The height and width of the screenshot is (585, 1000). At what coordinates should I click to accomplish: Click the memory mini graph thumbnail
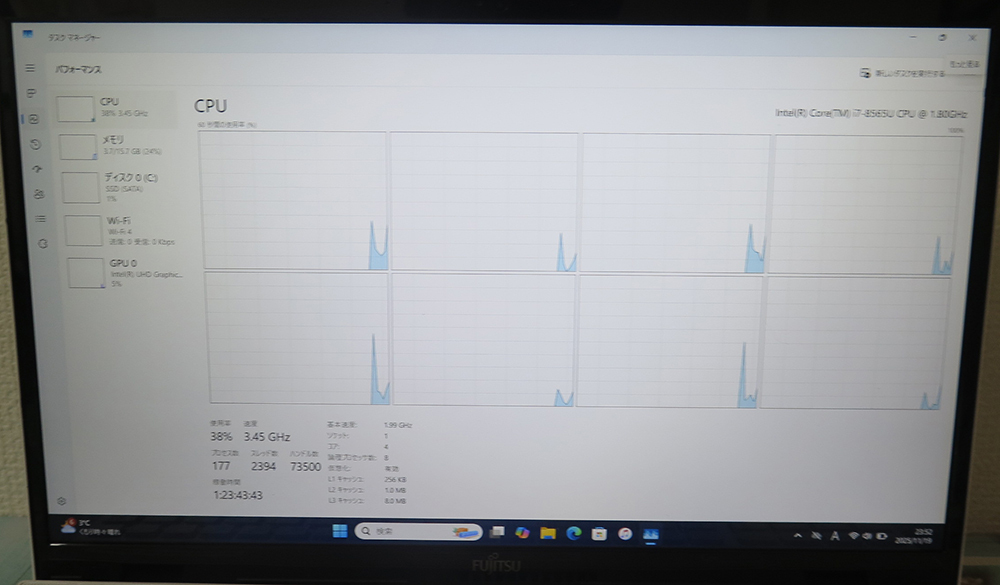(x=78, y=147)
